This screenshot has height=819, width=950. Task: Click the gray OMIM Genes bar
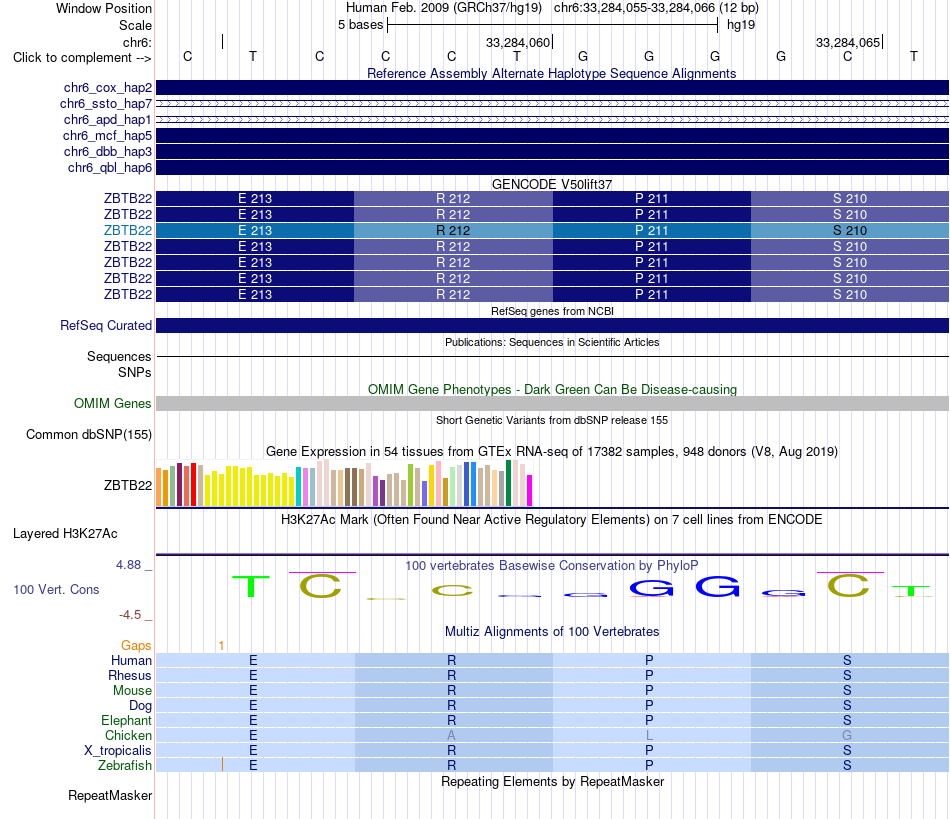[x=552, y=403]
